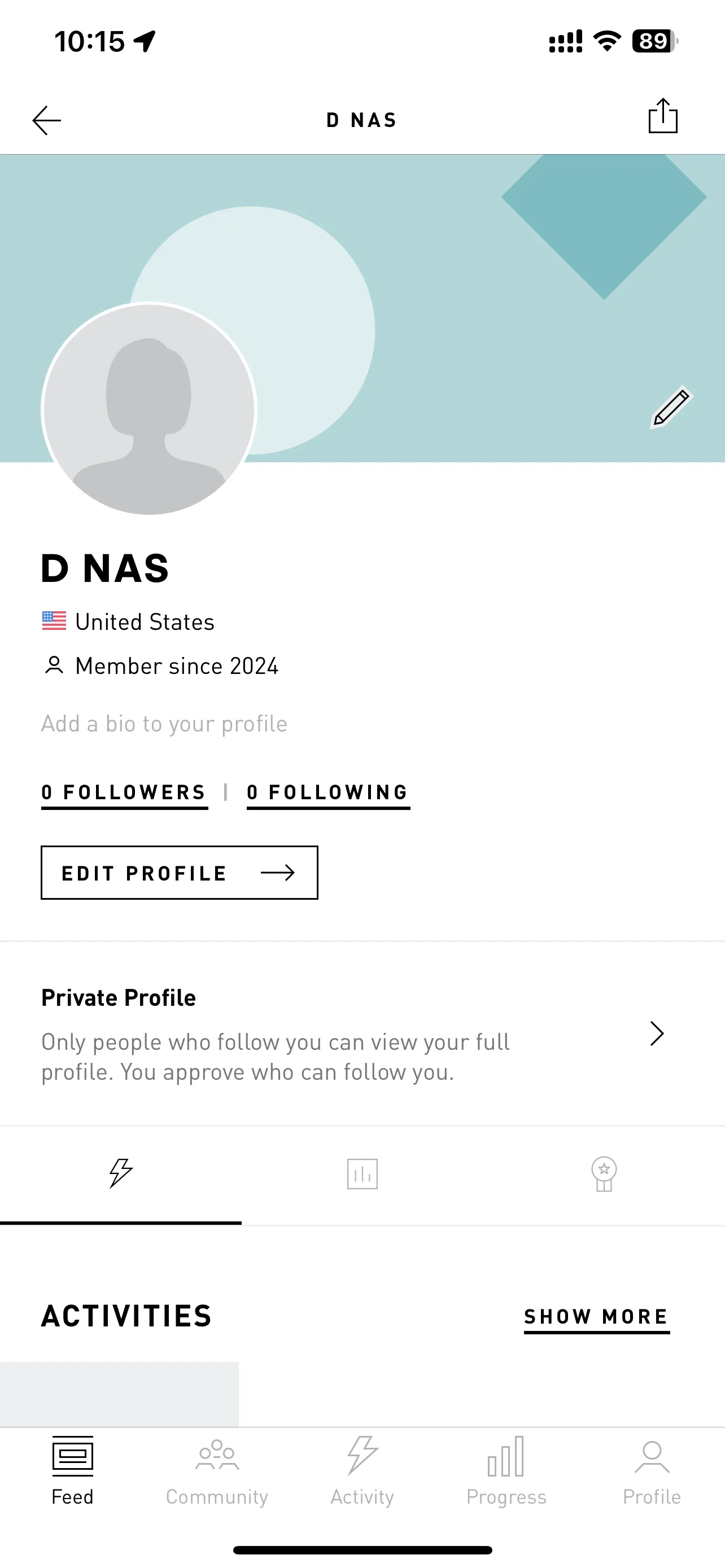Open the Community tab in bottom bar
The height and width of the screenshot is (1568, 725).
[217, 1470]
